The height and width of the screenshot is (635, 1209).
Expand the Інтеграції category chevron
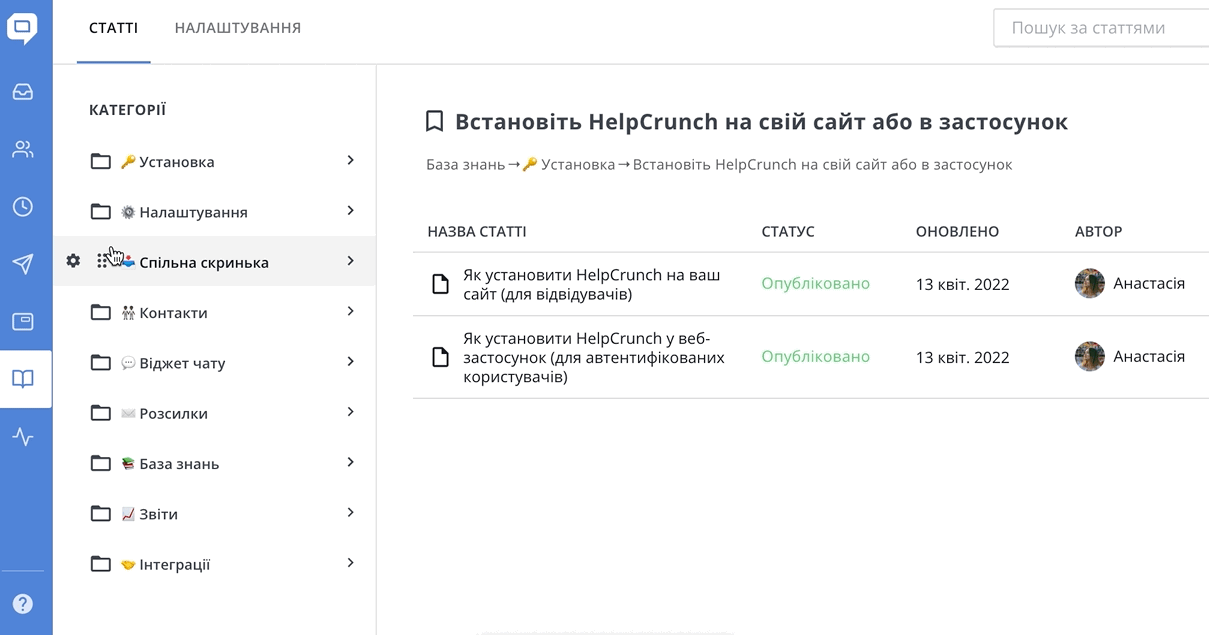350,563
